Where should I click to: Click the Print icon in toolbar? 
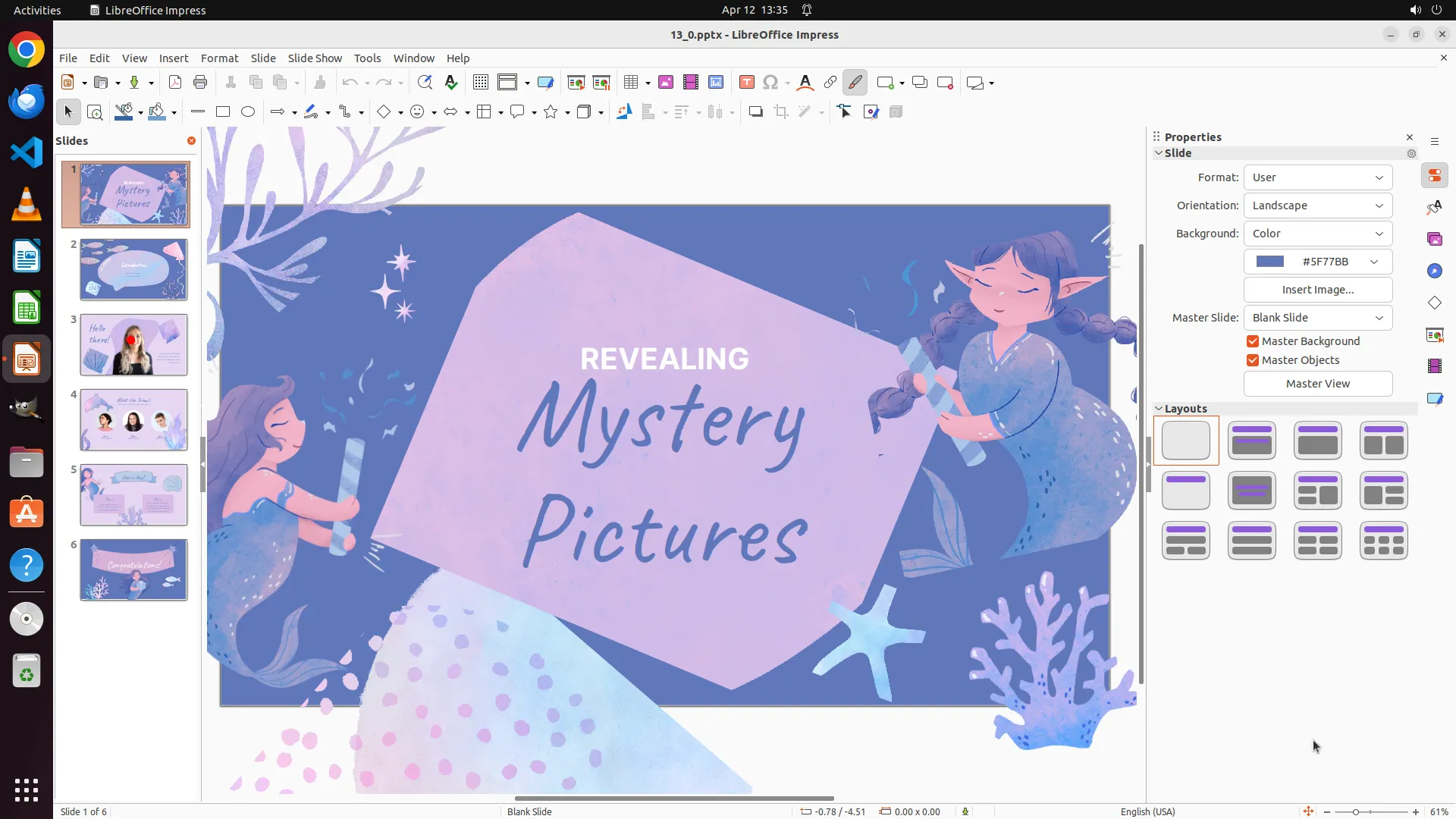coord(200,83)
